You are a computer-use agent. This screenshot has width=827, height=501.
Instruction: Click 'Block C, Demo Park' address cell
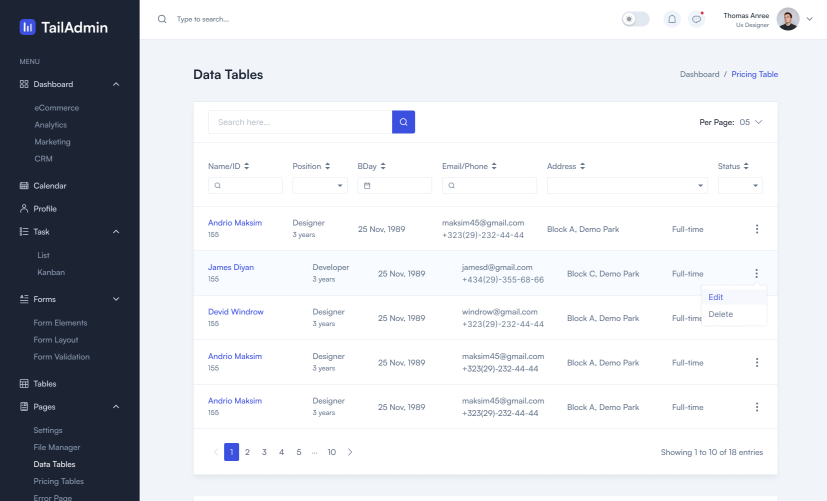pos(603,274)
